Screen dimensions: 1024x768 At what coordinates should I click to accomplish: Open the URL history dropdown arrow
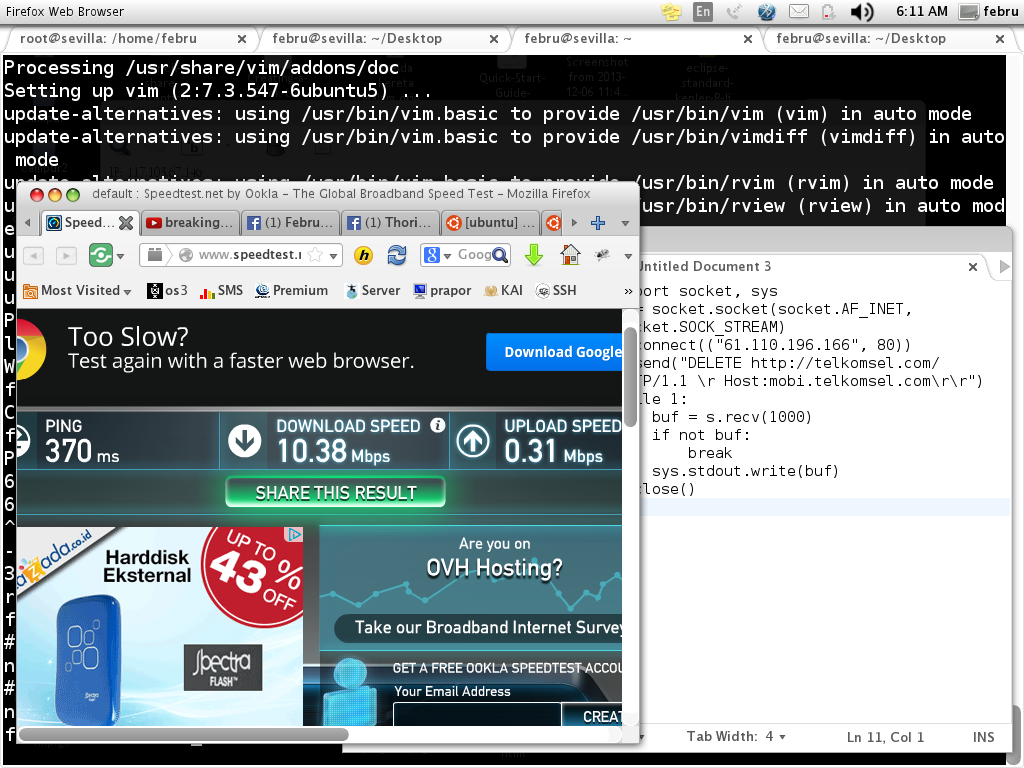coord(334,255)
